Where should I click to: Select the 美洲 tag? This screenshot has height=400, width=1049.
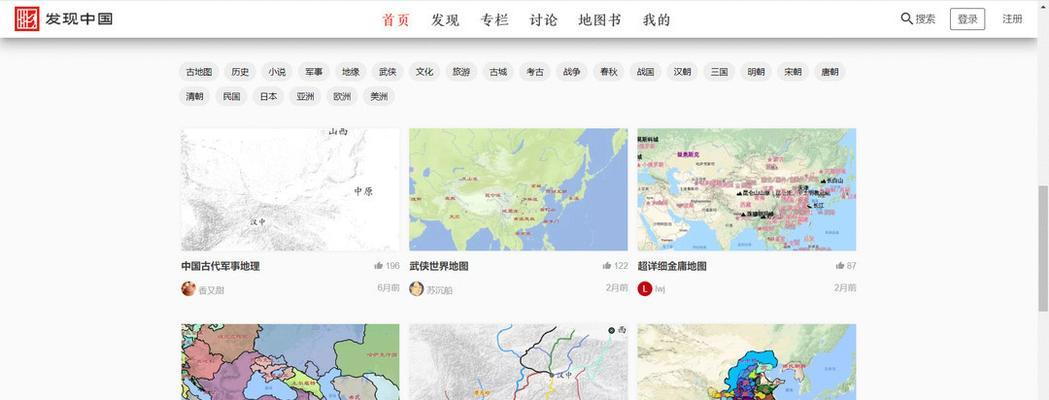point(379,96)
